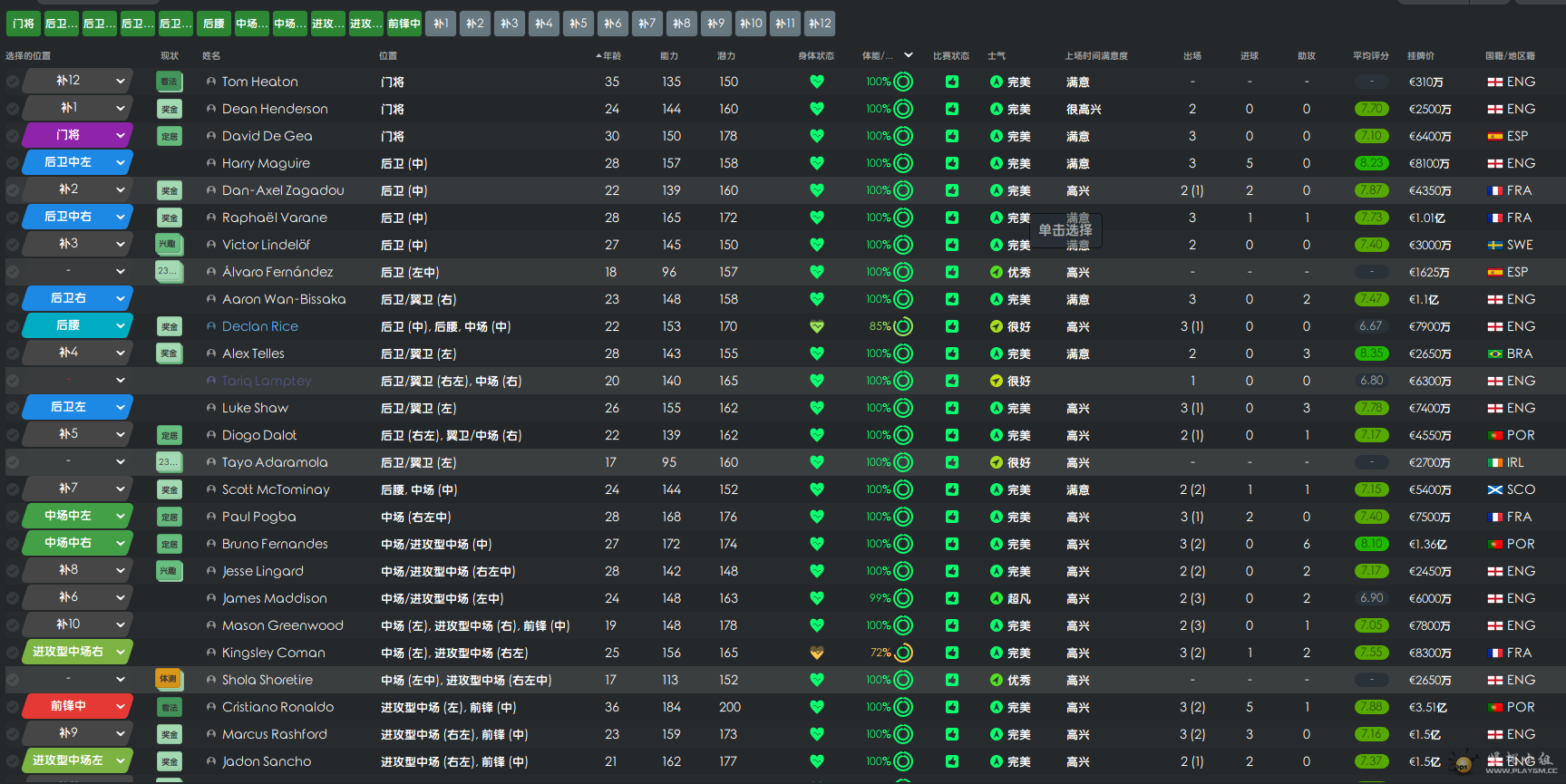Click the 8.23 rating badge for Harry Maguire
The height and width of the screenshot is (784, 1566).
pyautogui.click(x=1371, y=163)
